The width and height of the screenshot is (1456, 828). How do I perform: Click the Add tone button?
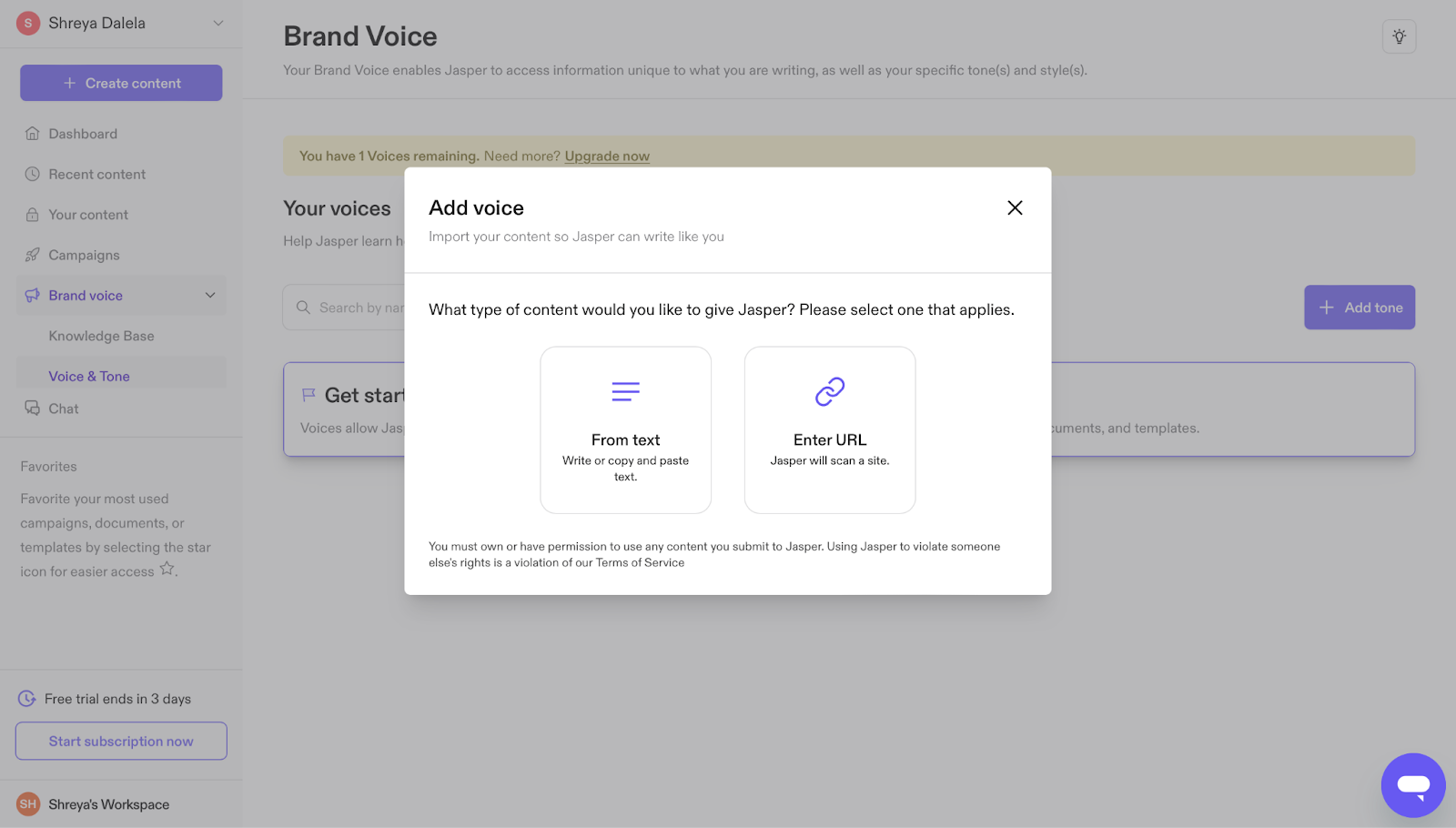pyautogui.click(x=1360, y=308)
